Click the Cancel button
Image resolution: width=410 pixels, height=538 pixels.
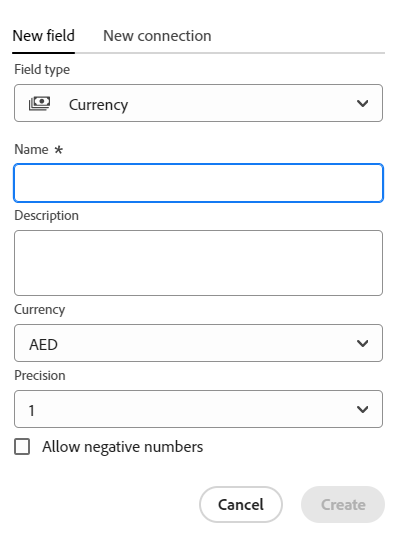click(241, 505)
